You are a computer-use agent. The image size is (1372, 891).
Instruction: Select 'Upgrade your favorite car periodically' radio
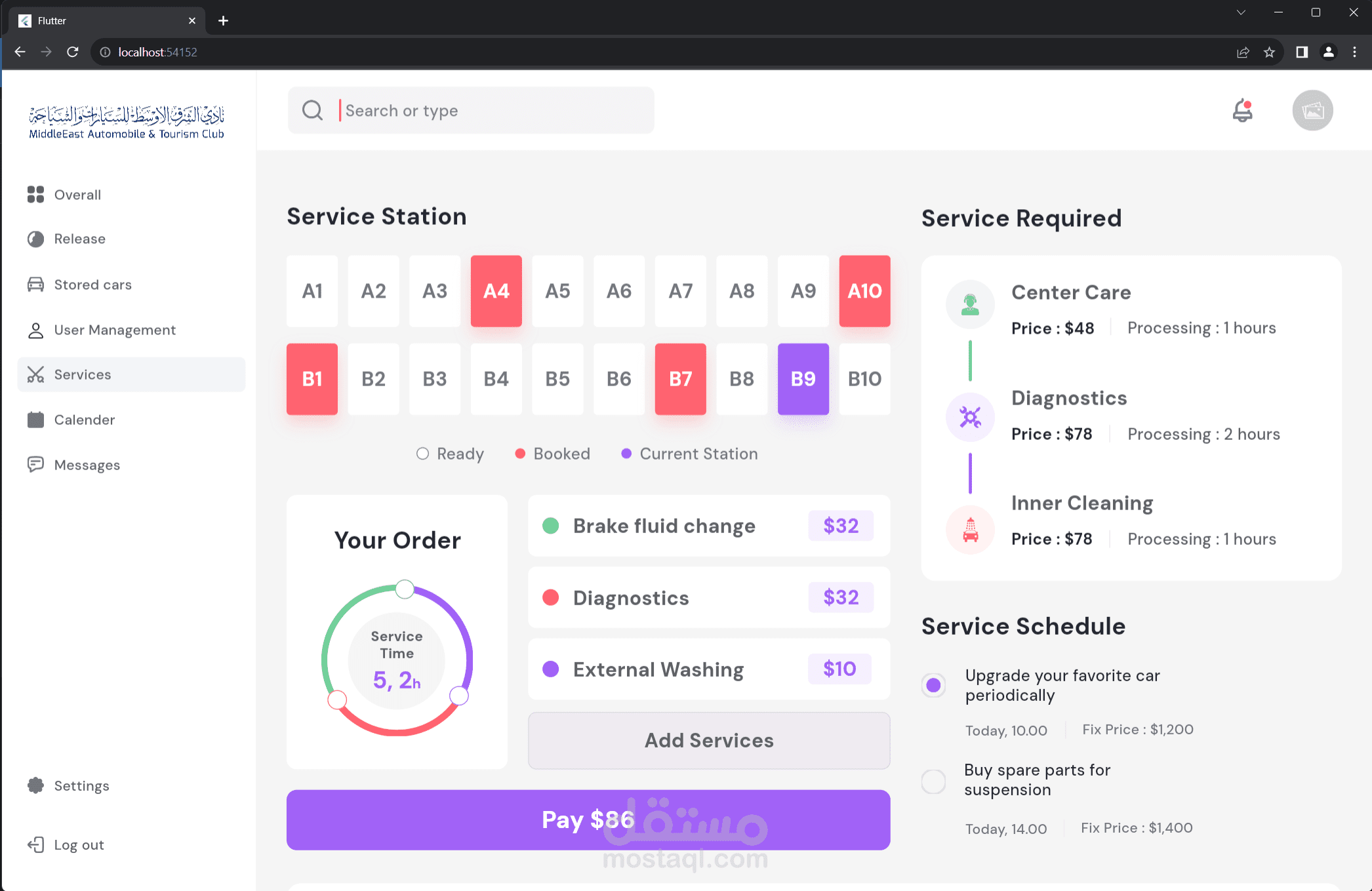(x=933, y=685)
